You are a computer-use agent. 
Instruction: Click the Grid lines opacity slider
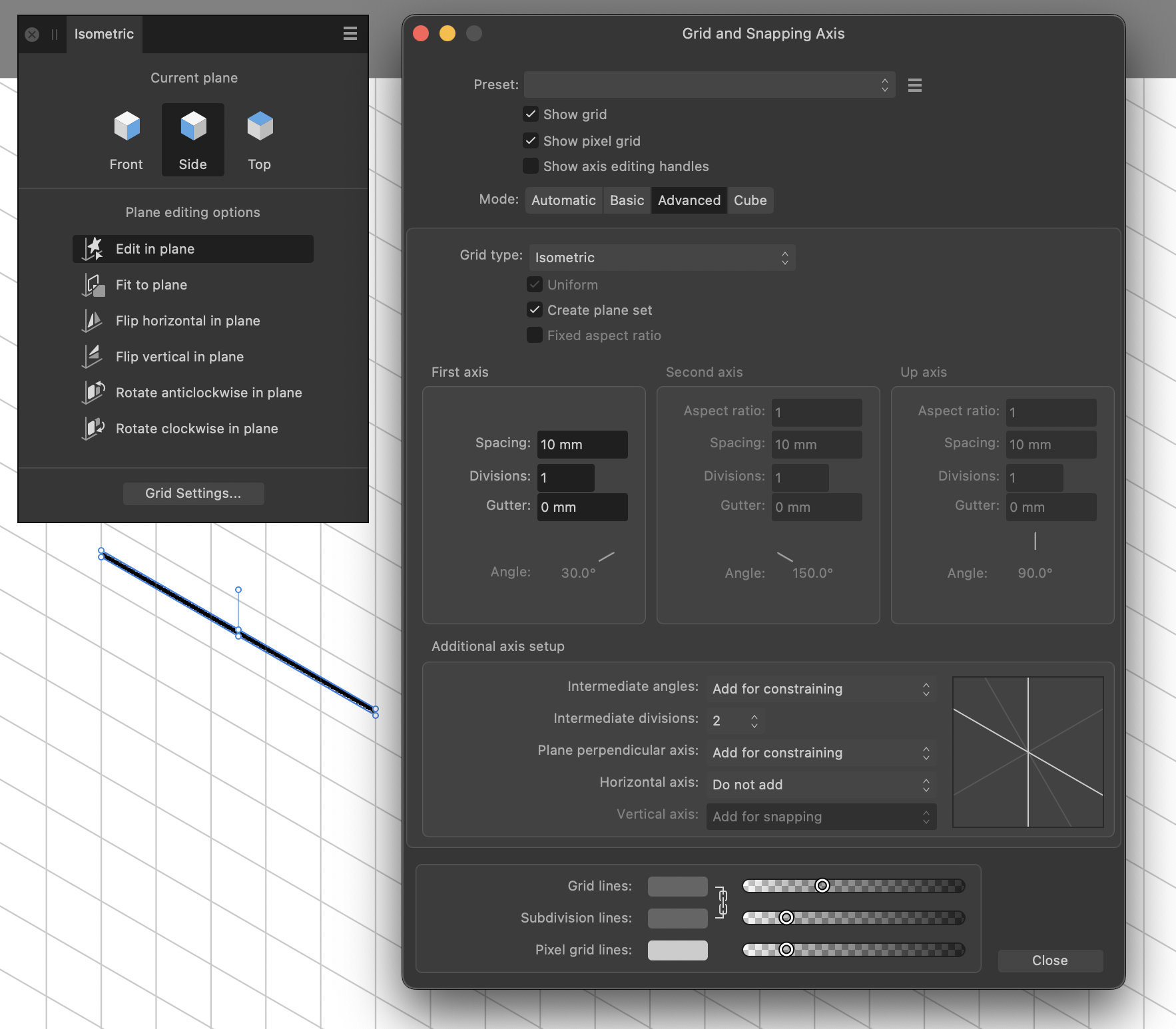tap(854, 886)
